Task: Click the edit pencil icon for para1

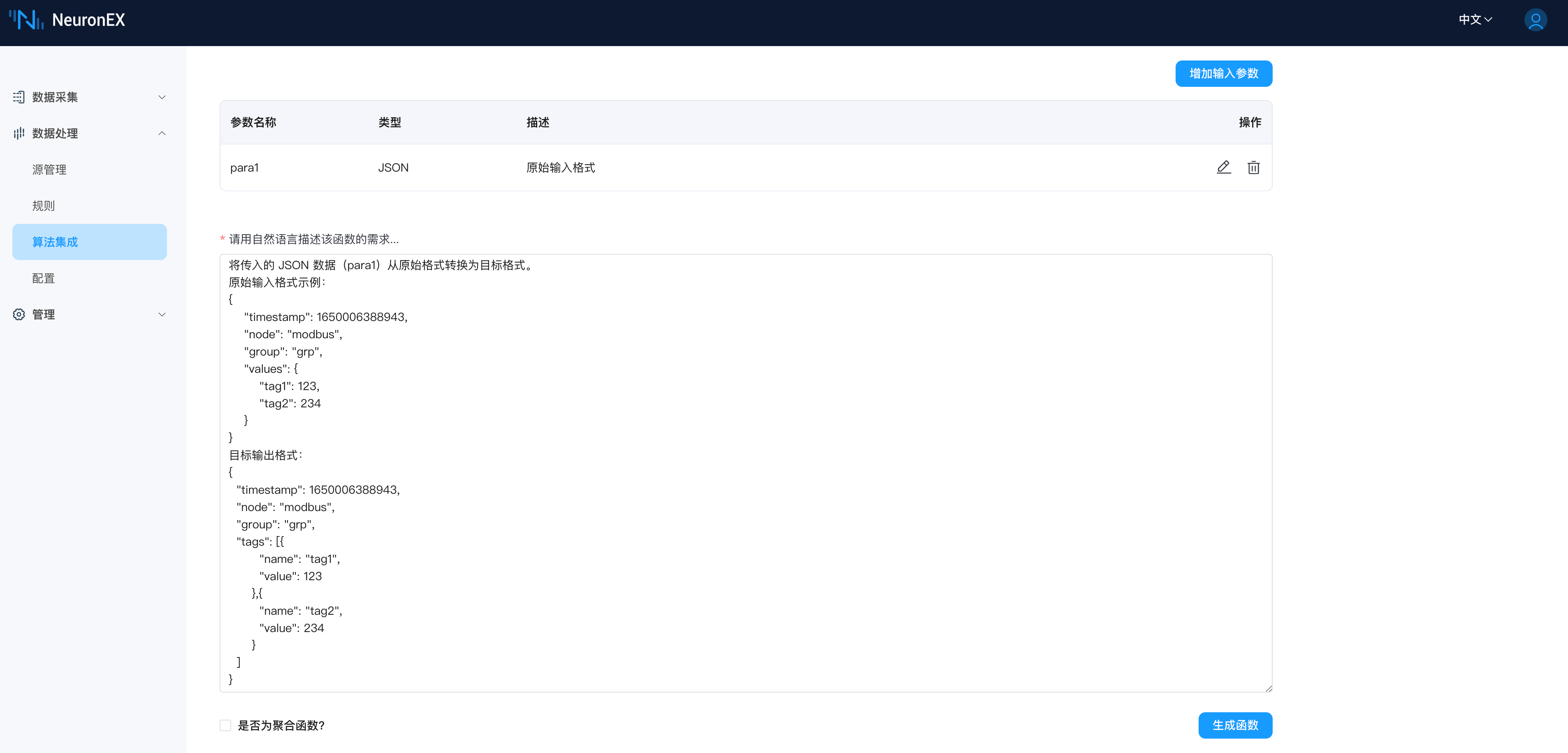Action: pyautogui.click(x=1223, y=167)
